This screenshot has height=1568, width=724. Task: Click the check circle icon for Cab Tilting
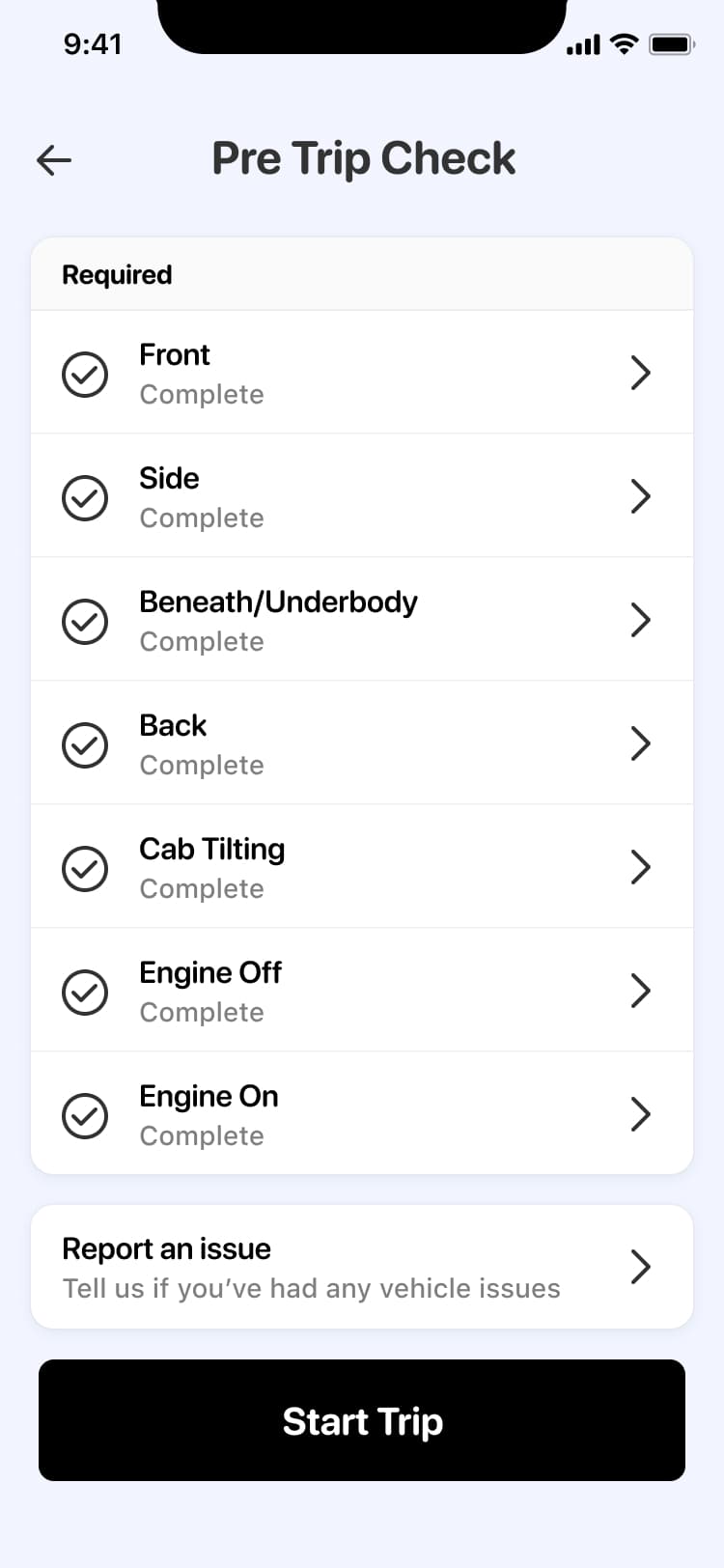click(85, 868)
